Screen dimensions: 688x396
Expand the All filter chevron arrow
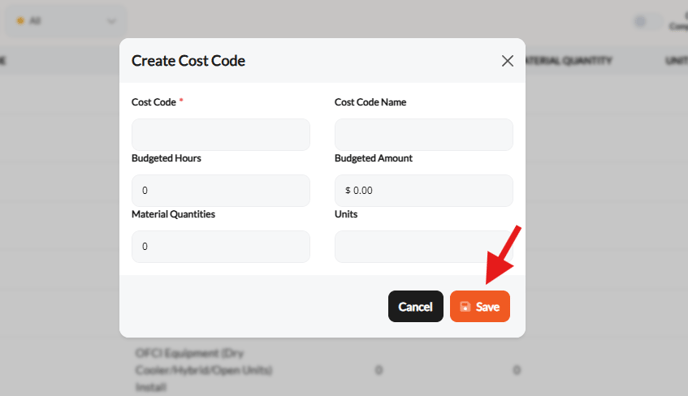(x=111, y=21)
